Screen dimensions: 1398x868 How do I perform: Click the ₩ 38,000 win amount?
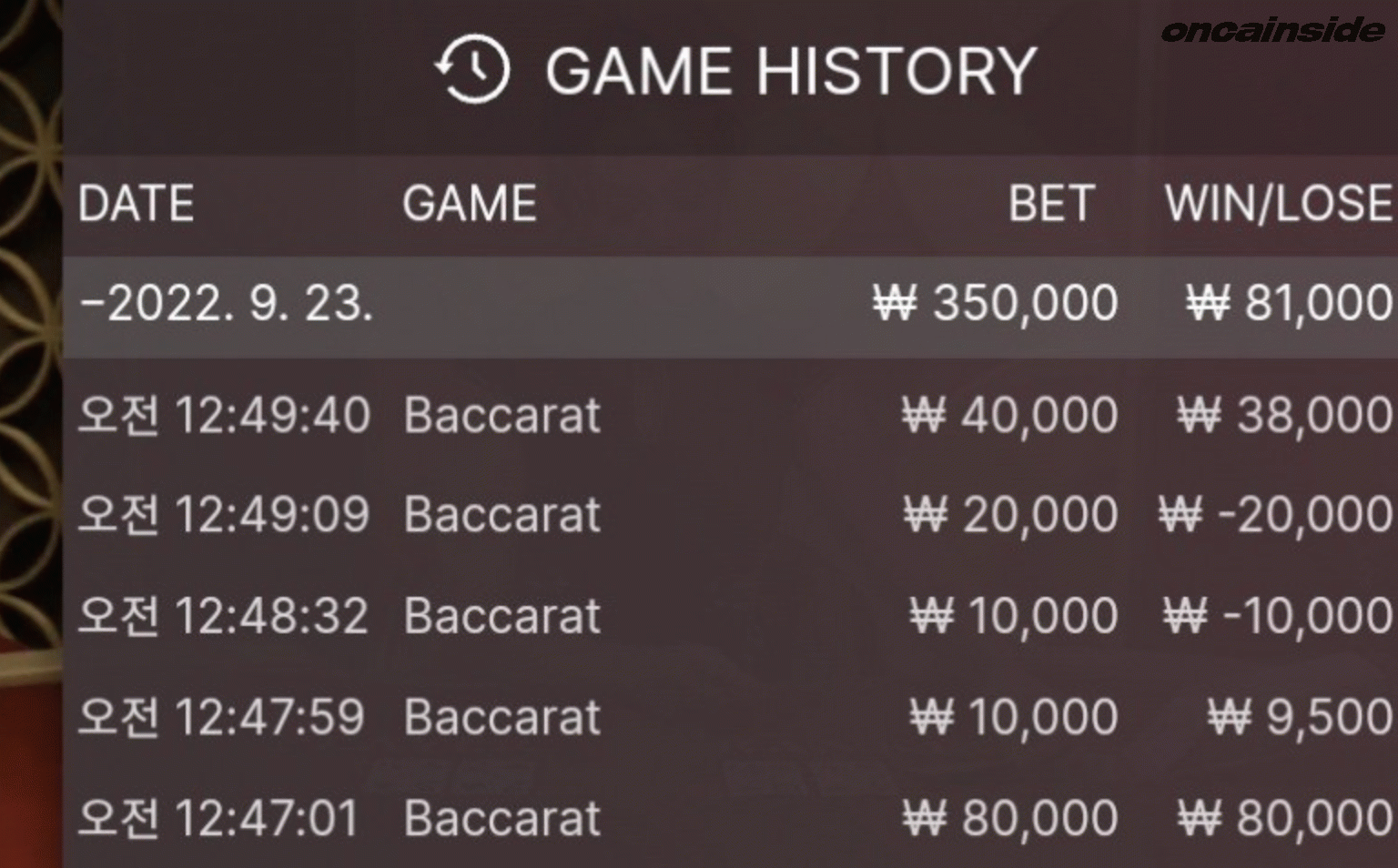point(1284,416)
